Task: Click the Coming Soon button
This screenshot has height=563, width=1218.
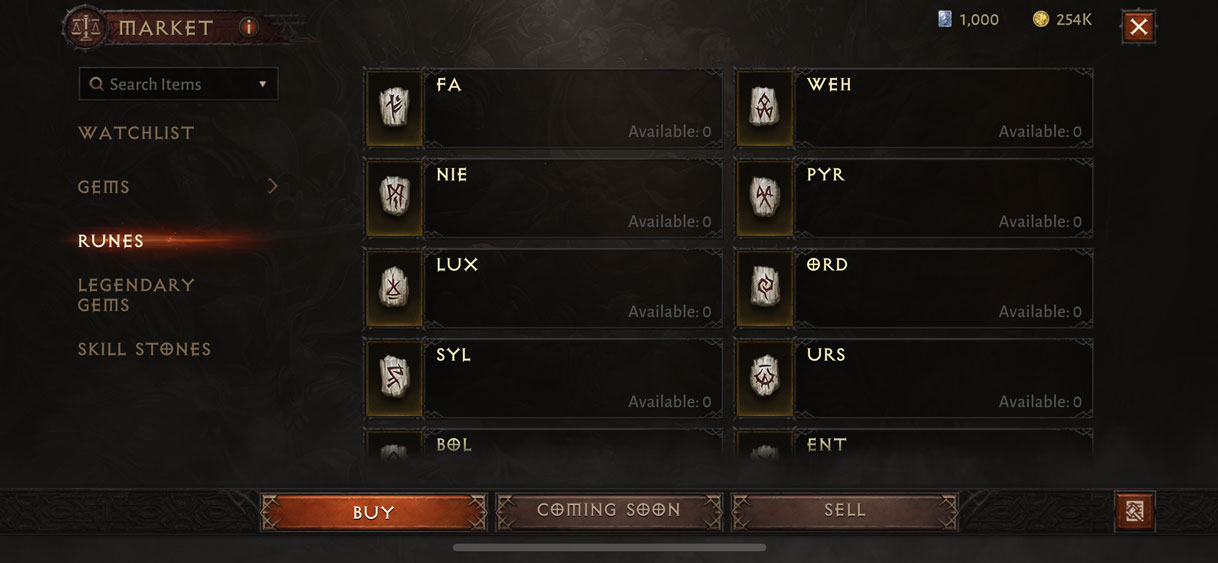Action: pos(609,510)
